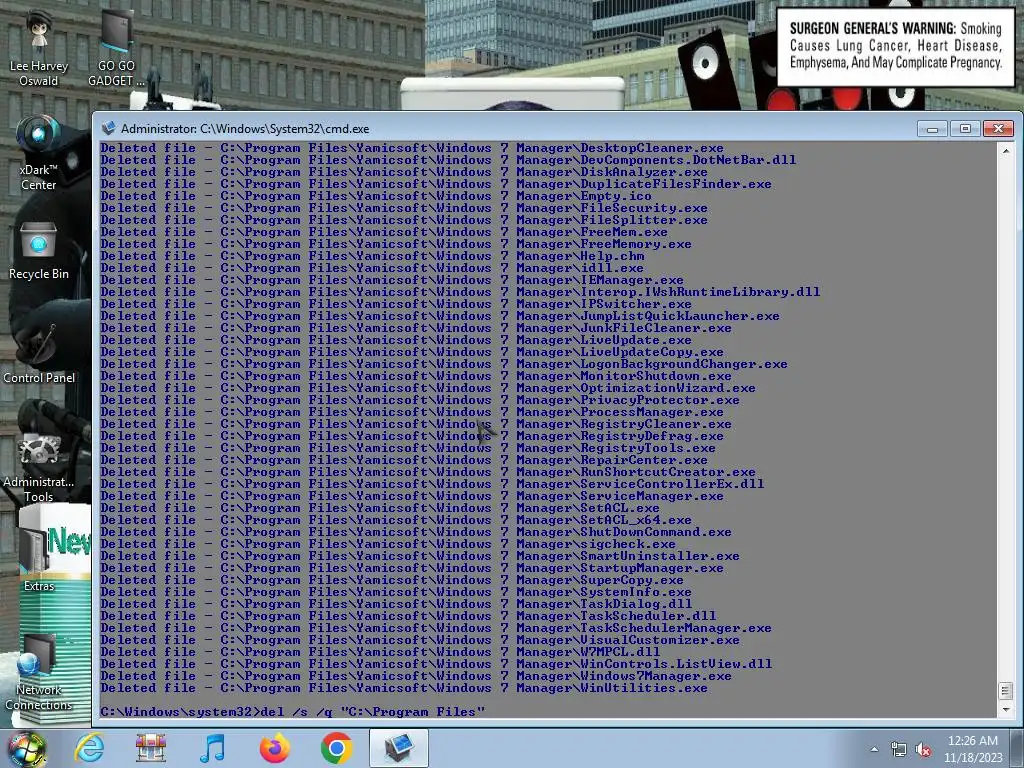
Task: Select the active cmd.exe taskbar button
Action: click(398, 748)
